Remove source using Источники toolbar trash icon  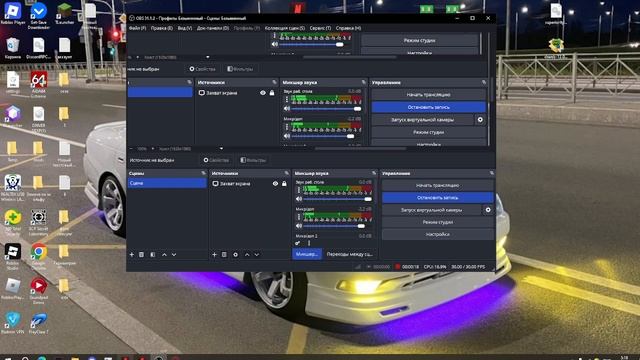tap(224, 255)
